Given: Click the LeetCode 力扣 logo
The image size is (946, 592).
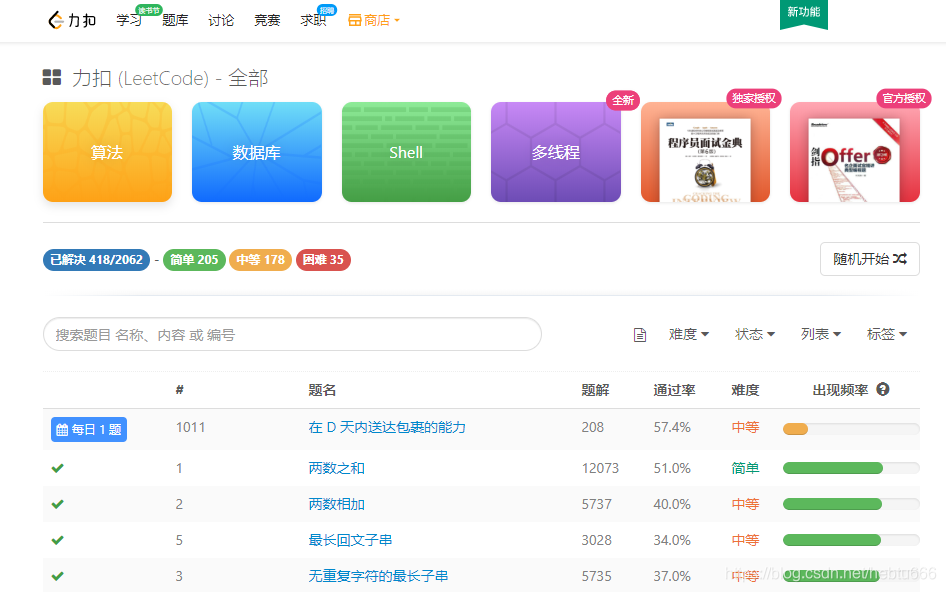Looking at the screenshot, I should coord(72,20).
